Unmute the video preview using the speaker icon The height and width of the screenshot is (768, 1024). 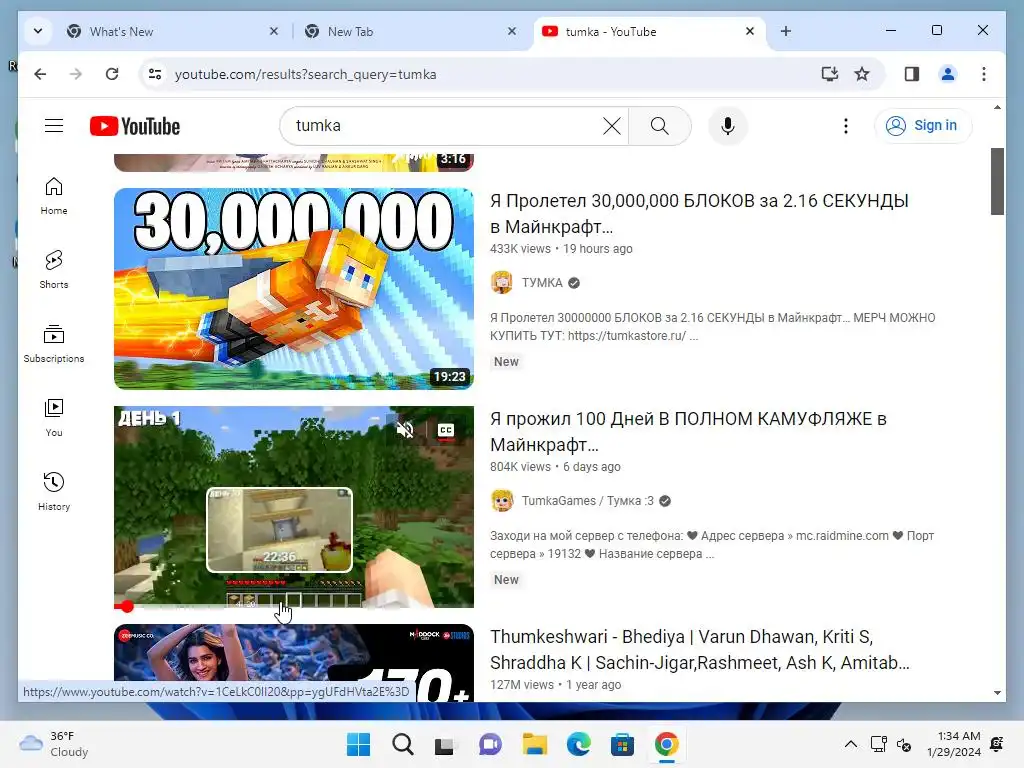tap(405, 430)
